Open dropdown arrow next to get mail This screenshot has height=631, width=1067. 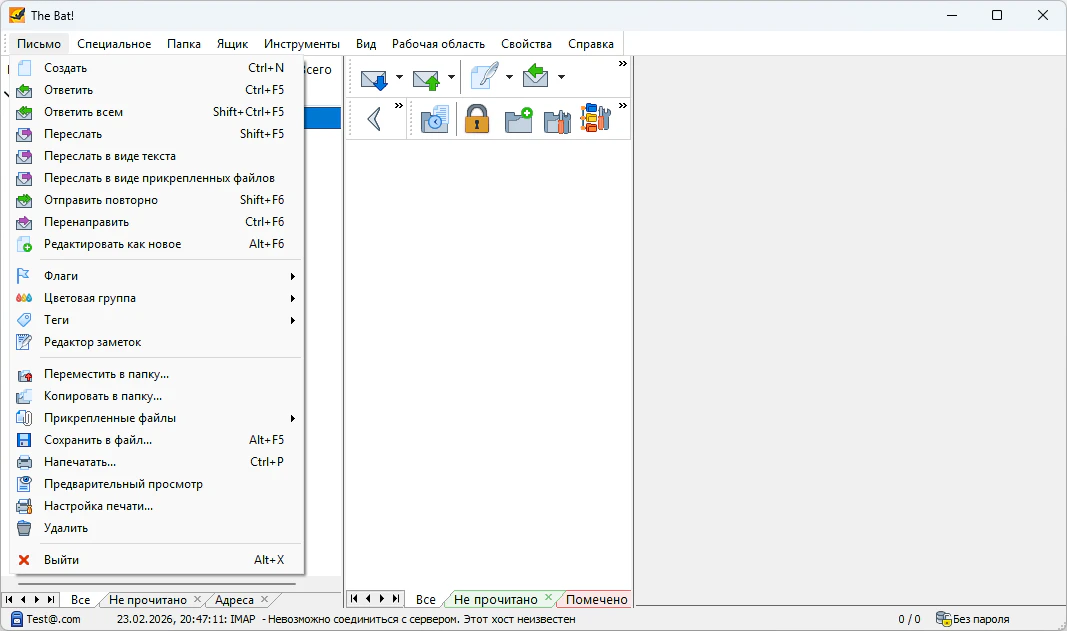click(x=399, y=78)
